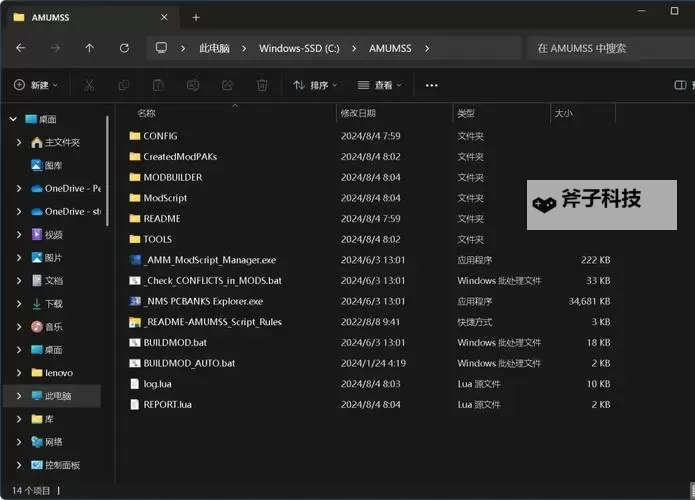Image resolution: width=695 pixels, height=500 pixels.
Task: Expand 此电脑 in navigation pane
Action: pyautogui.click(x=19, y=396)
